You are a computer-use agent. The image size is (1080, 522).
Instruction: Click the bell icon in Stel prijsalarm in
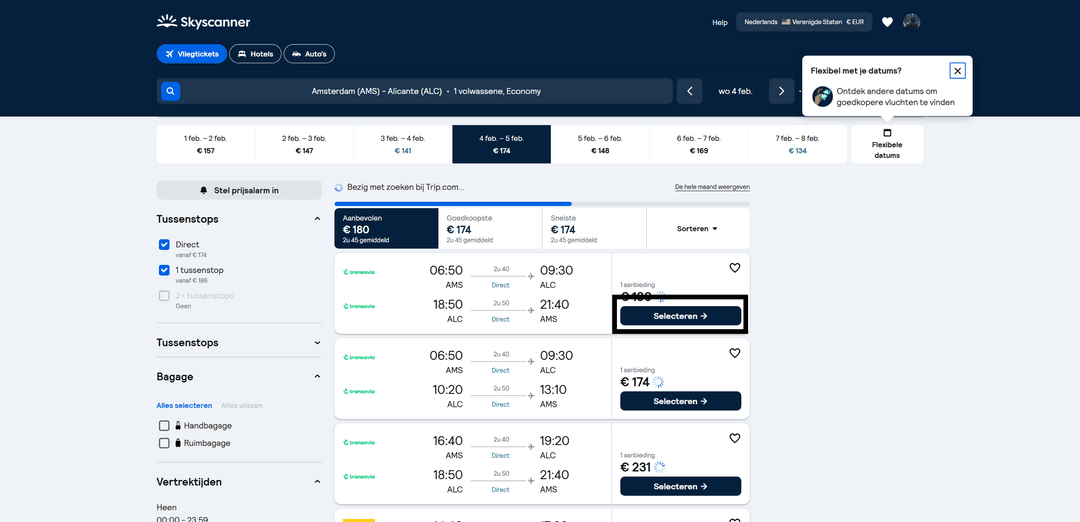click(x=203, y=190)
